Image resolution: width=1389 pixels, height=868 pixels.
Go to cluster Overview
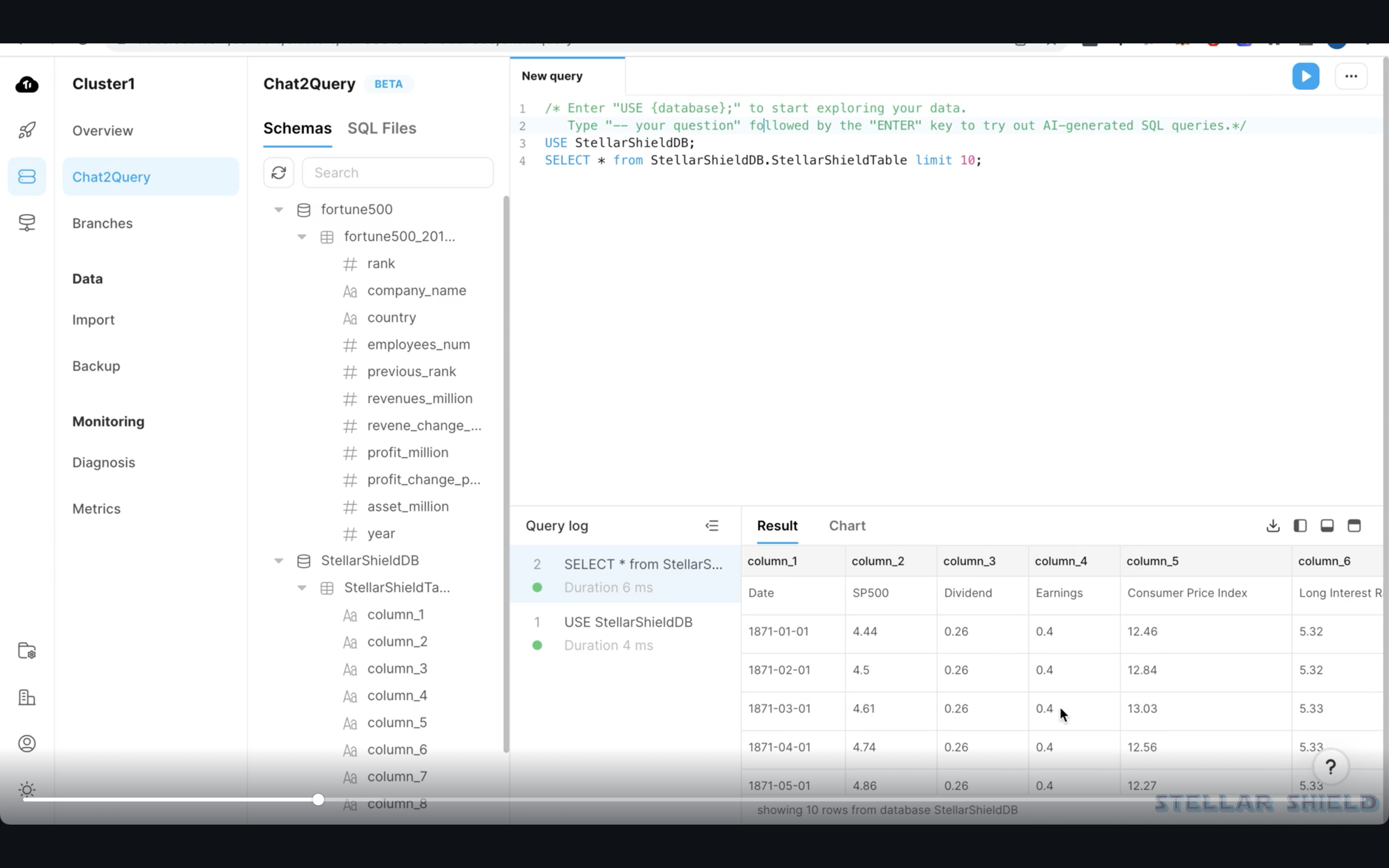(x=102, y=130)
